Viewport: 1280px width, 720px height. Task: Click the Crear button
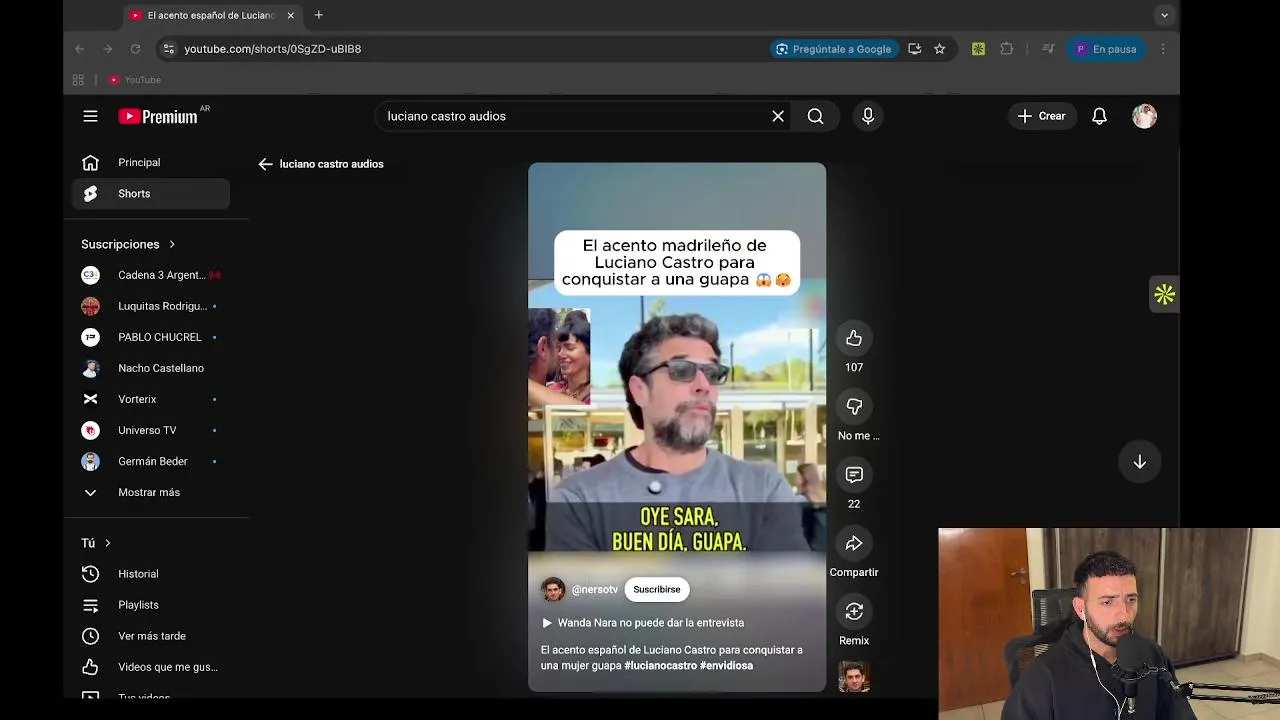tap(1041, 116)
